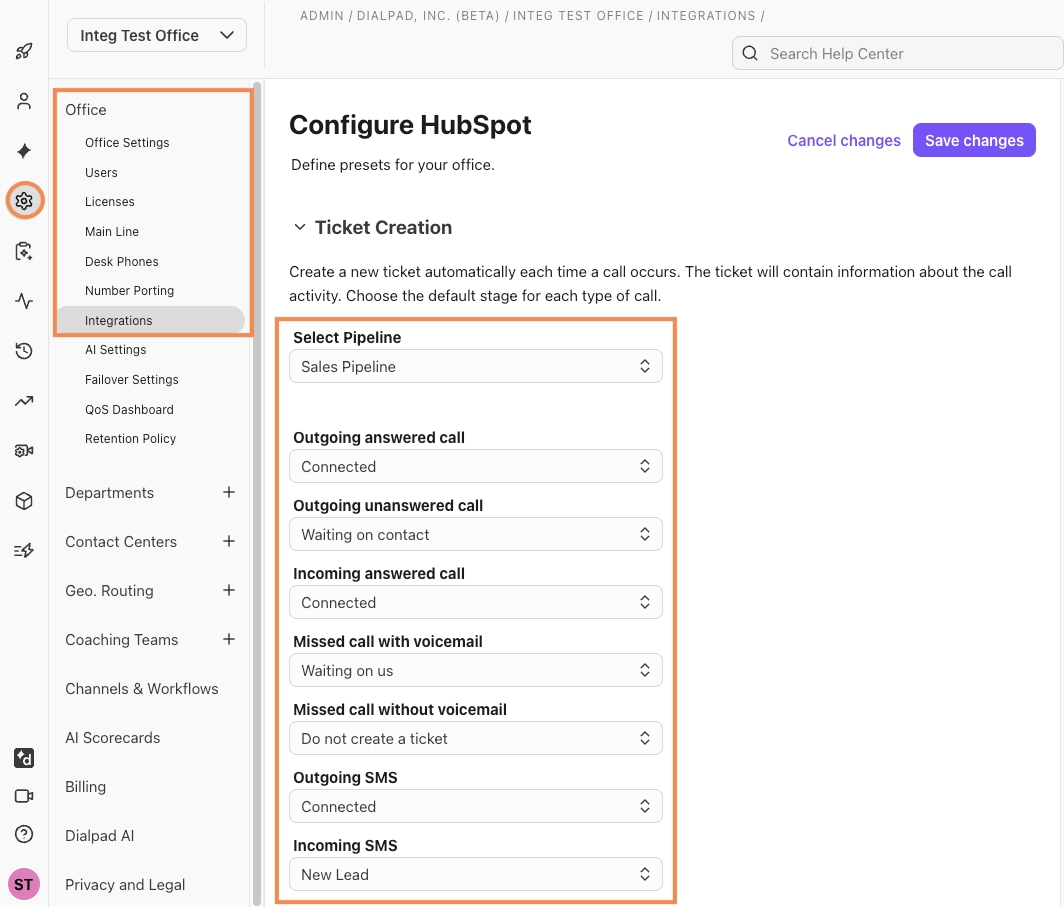Click the video meetings camera icon

[x=24, y=796]
